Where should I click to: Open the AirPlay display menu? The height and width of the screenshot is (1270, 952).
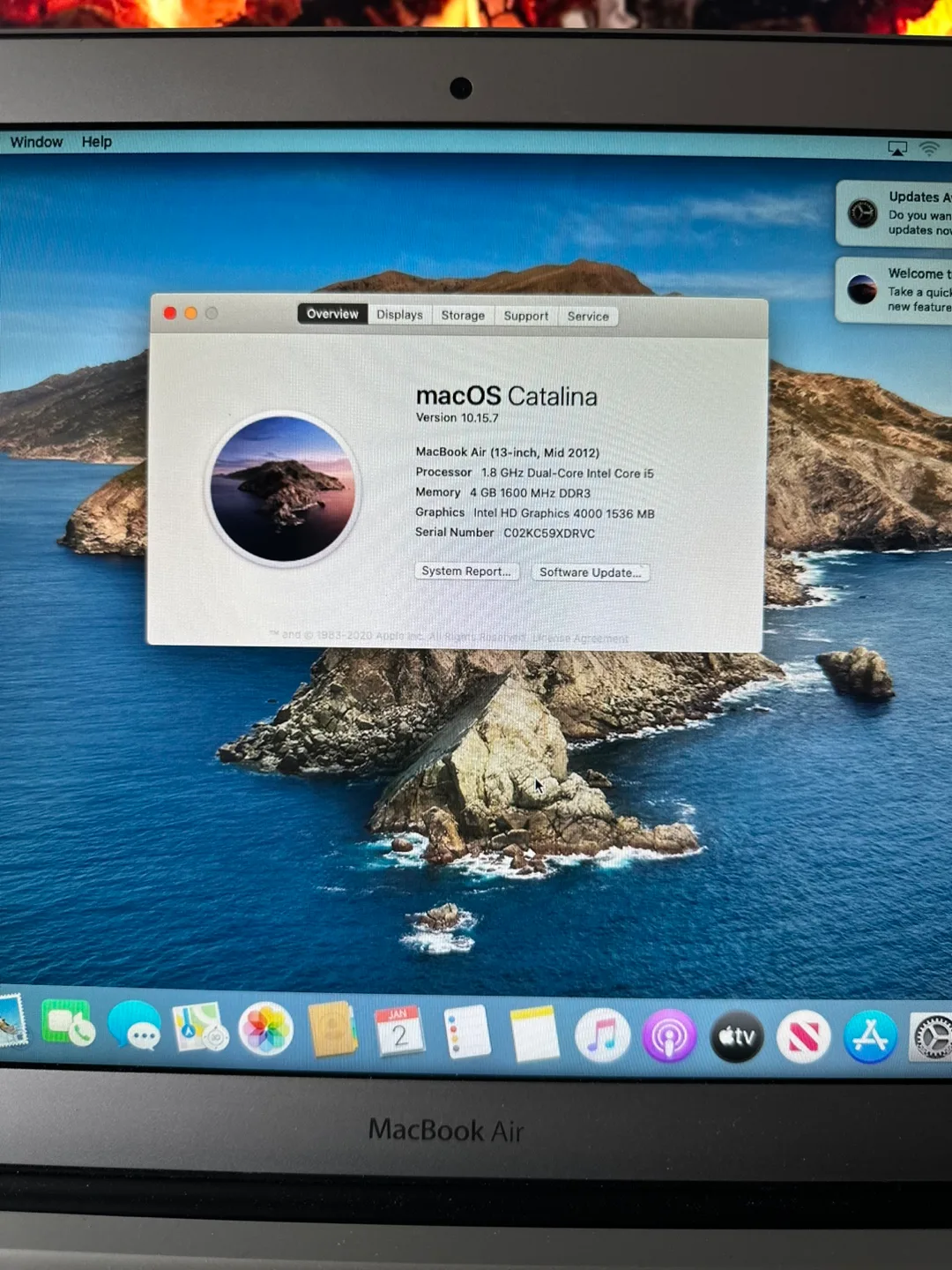[897, 147]
